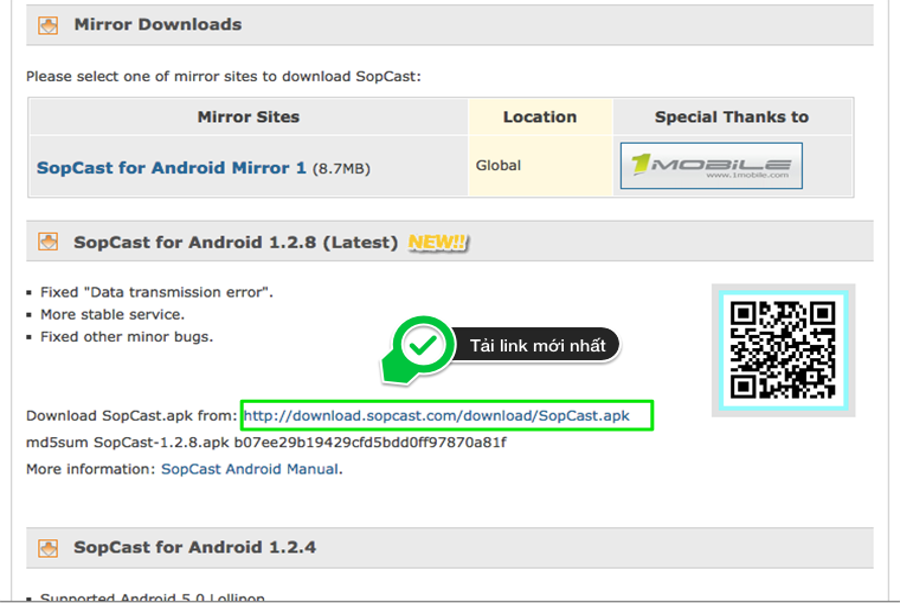
Task: Open the SopCast Android Manual link
Action: point(250,469)
